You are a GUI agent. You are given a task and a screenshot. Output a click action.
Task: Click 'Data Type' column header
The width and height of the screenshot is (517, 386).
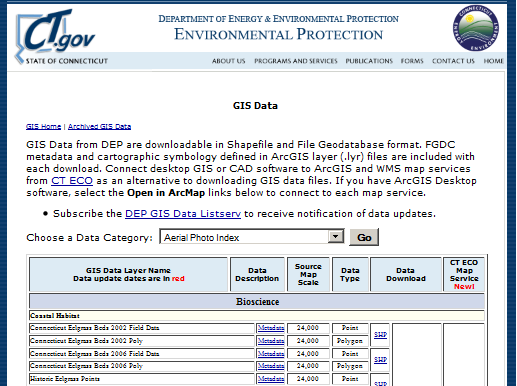pyautogui.click(x=350, y=274)
